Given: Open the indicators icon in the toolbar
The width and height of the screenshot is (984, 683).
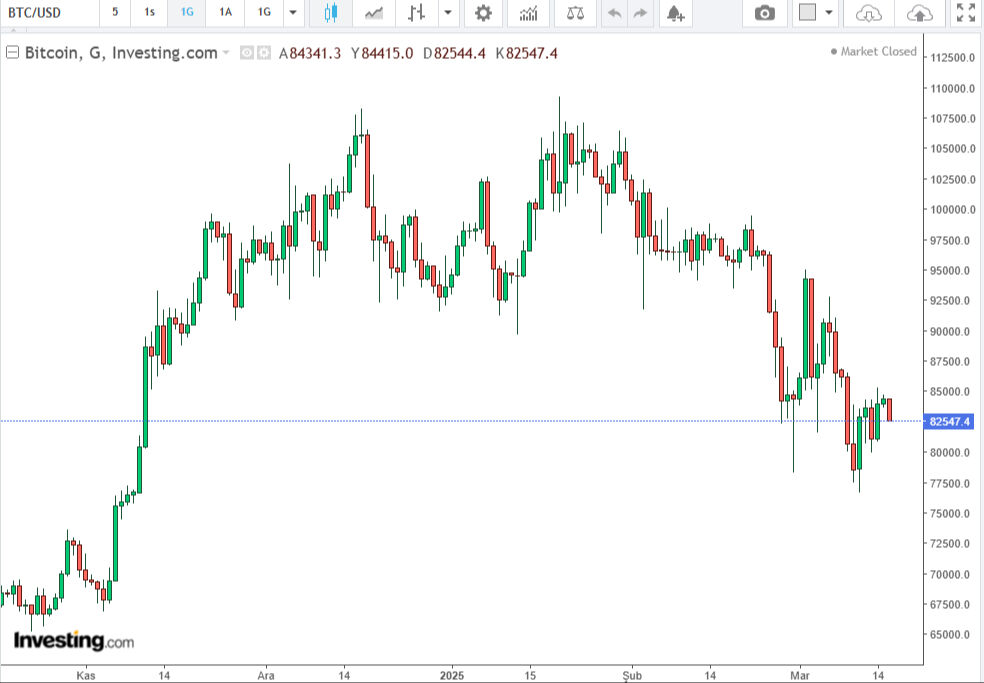Looking at the screenshot, I should (528, 13).
